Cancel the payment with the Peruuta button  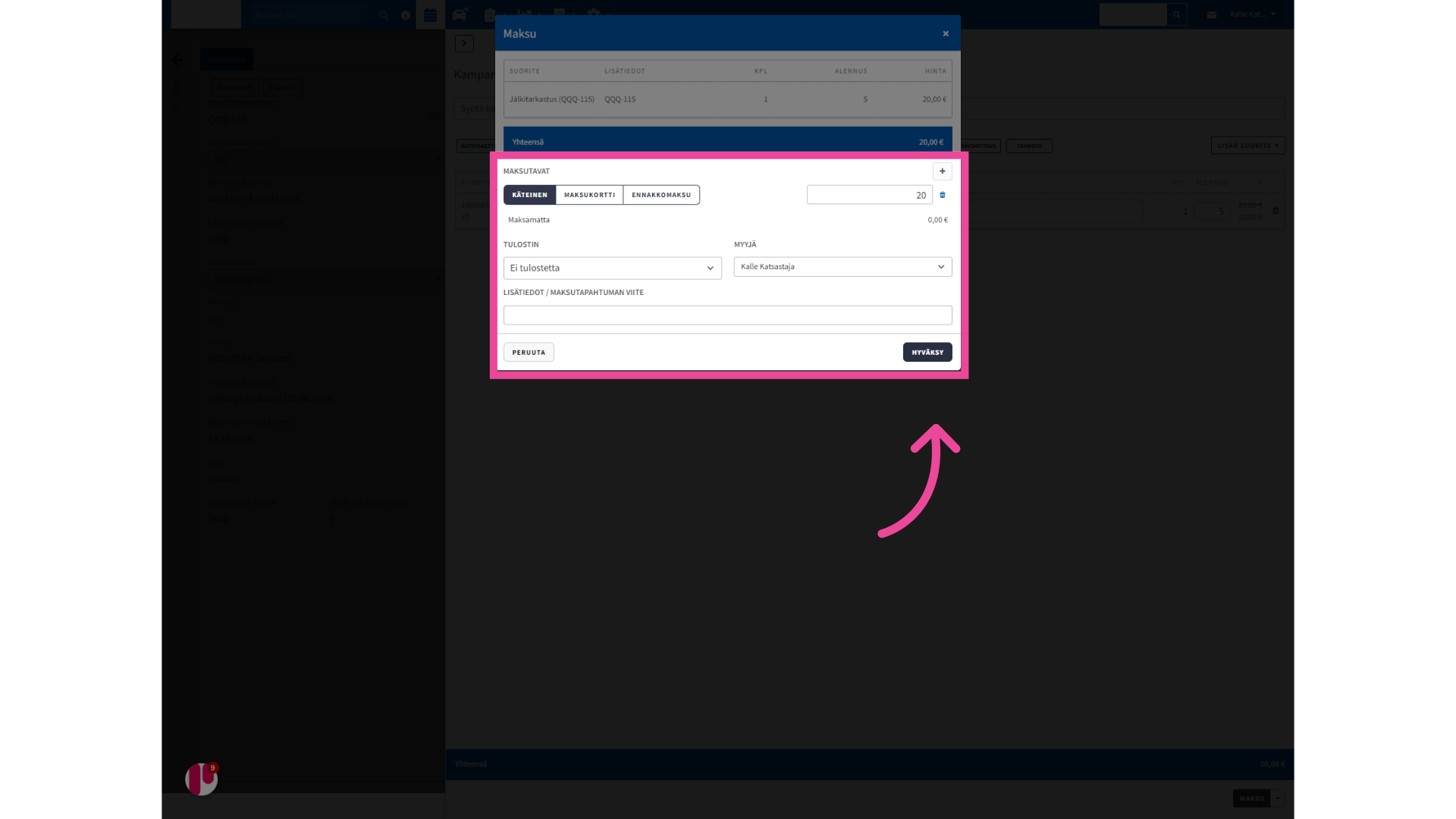tap(529, 352)
